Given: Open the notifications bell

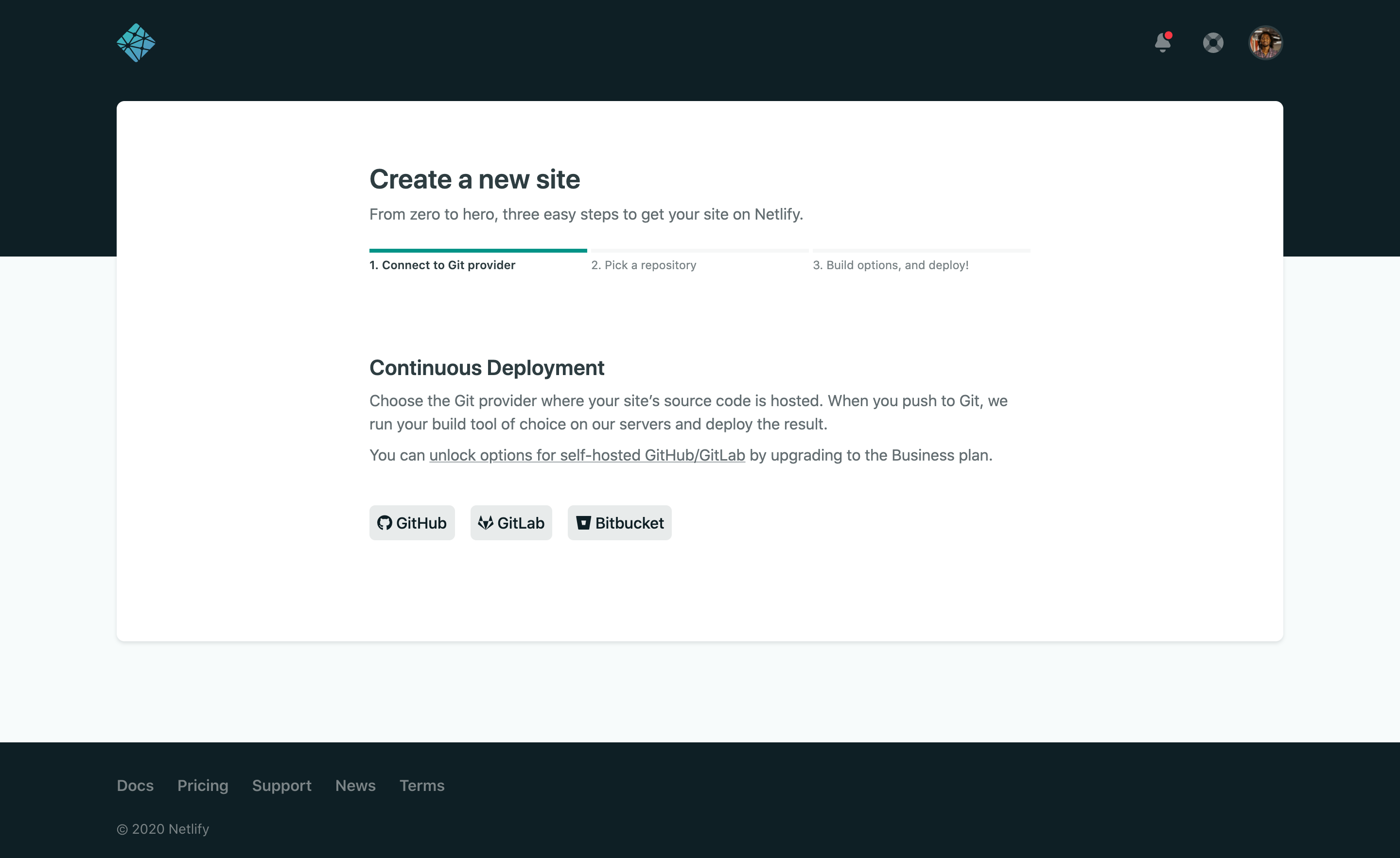Looking at the screenshot, I should tap(1162, 43).
